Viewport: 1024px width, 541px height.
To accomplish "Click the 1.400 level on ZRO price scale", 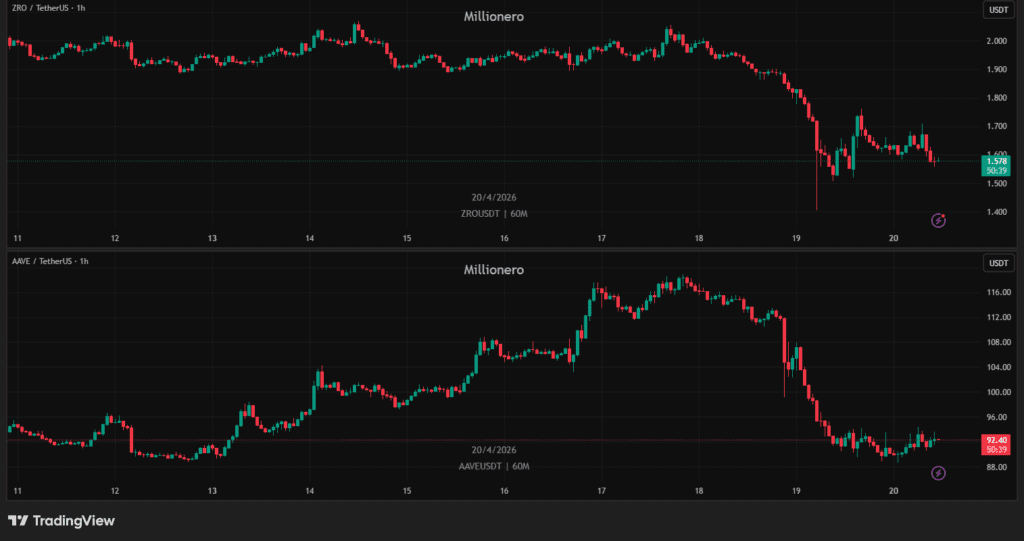I will click(x=997, y=212).
